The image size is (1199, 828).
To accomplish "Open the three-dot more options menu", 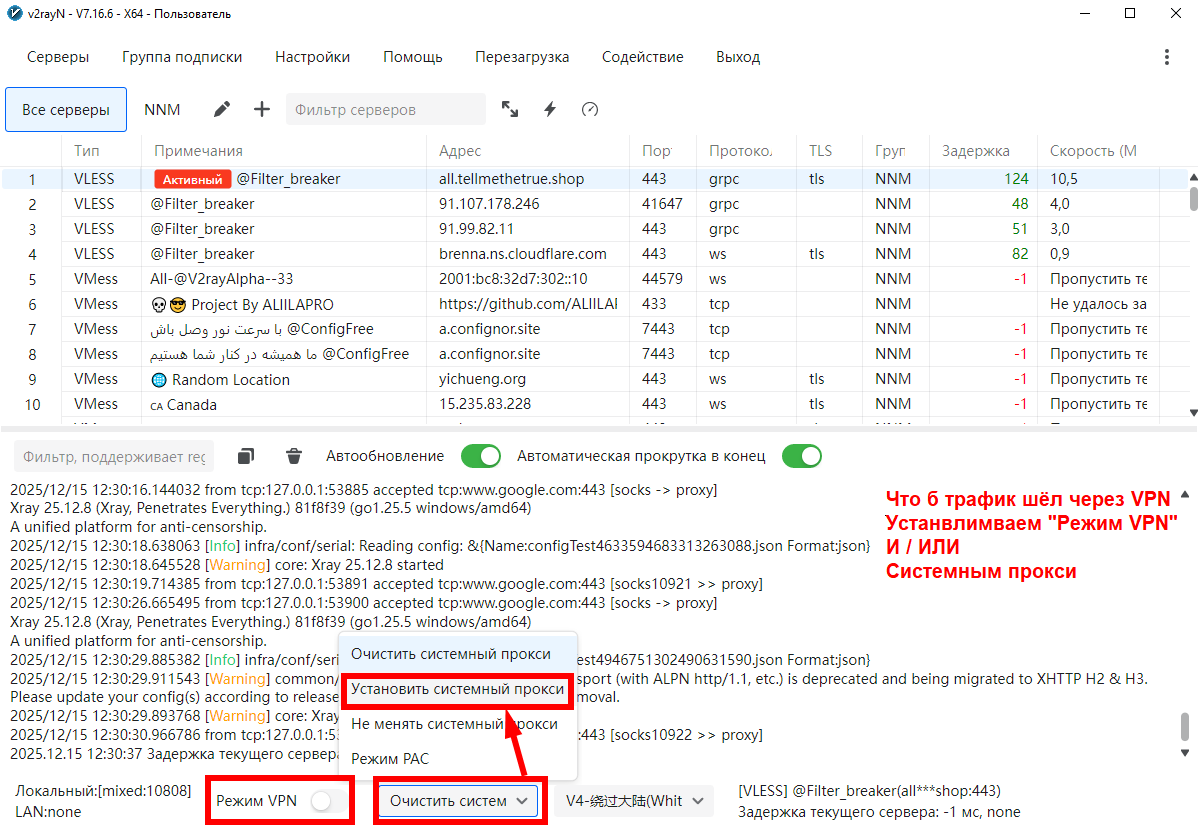I will pyautogui.click(x=1167, y=57).
